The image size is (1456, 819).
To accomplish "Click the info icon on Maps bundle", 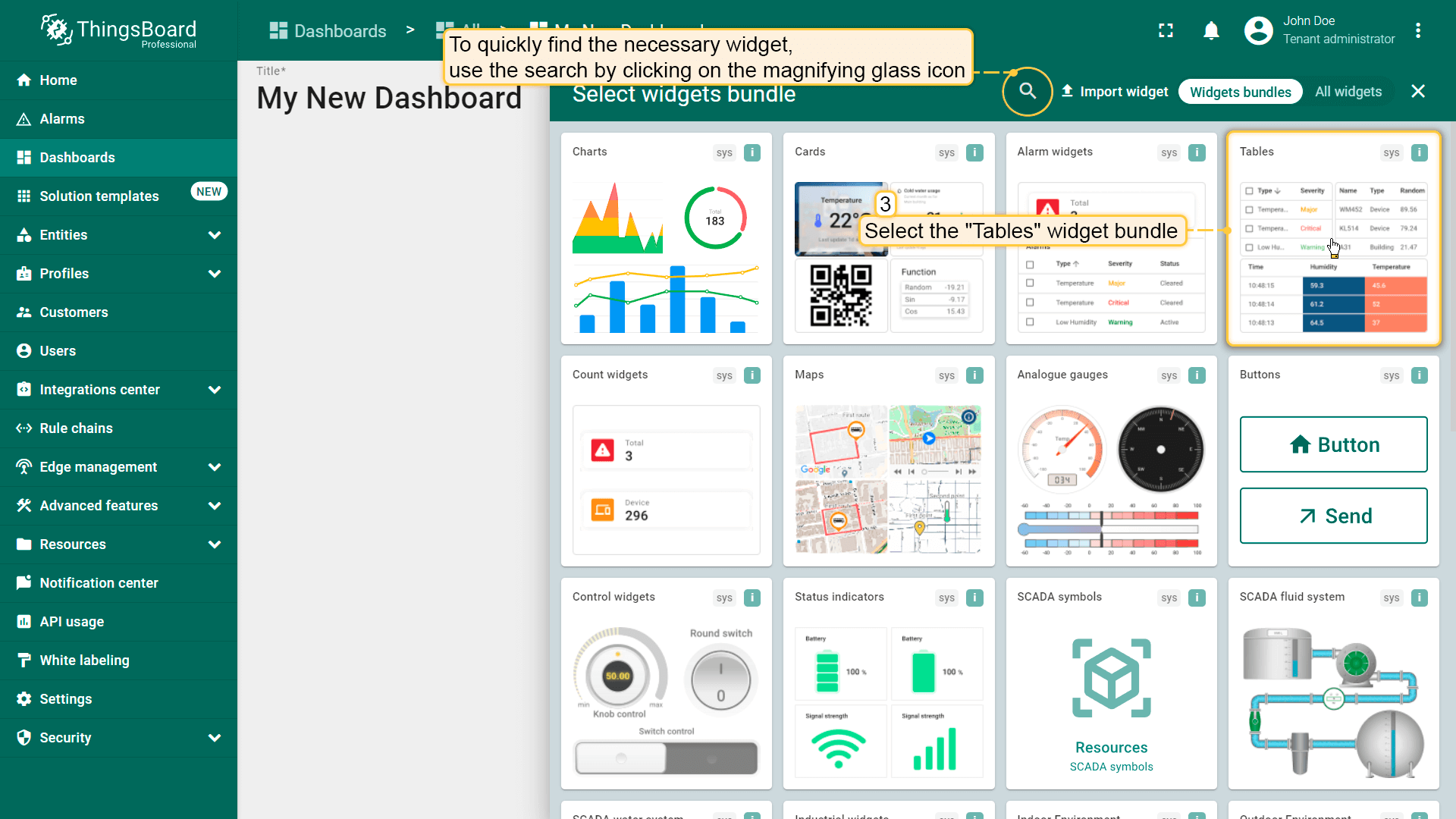I will 974,375.
